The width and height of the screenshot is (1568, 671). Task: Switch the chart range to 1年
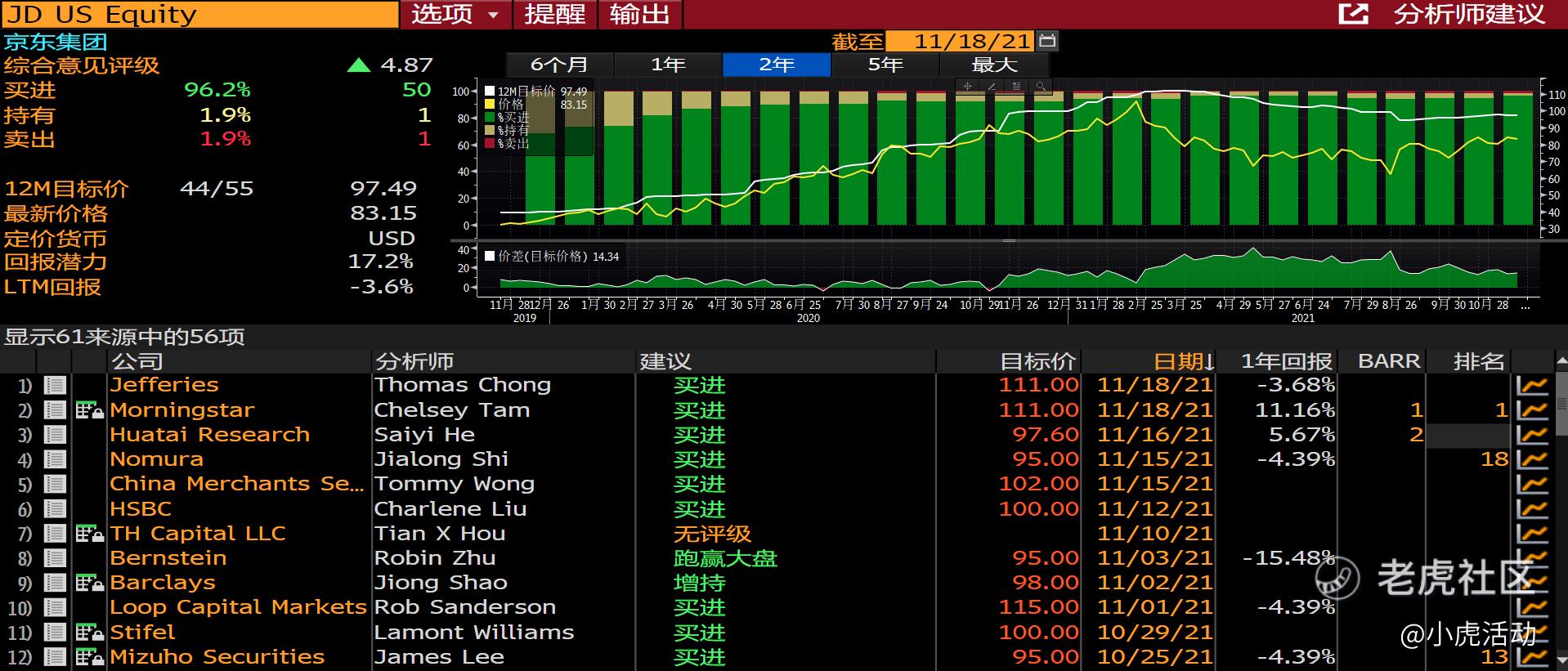click(668, 65)
